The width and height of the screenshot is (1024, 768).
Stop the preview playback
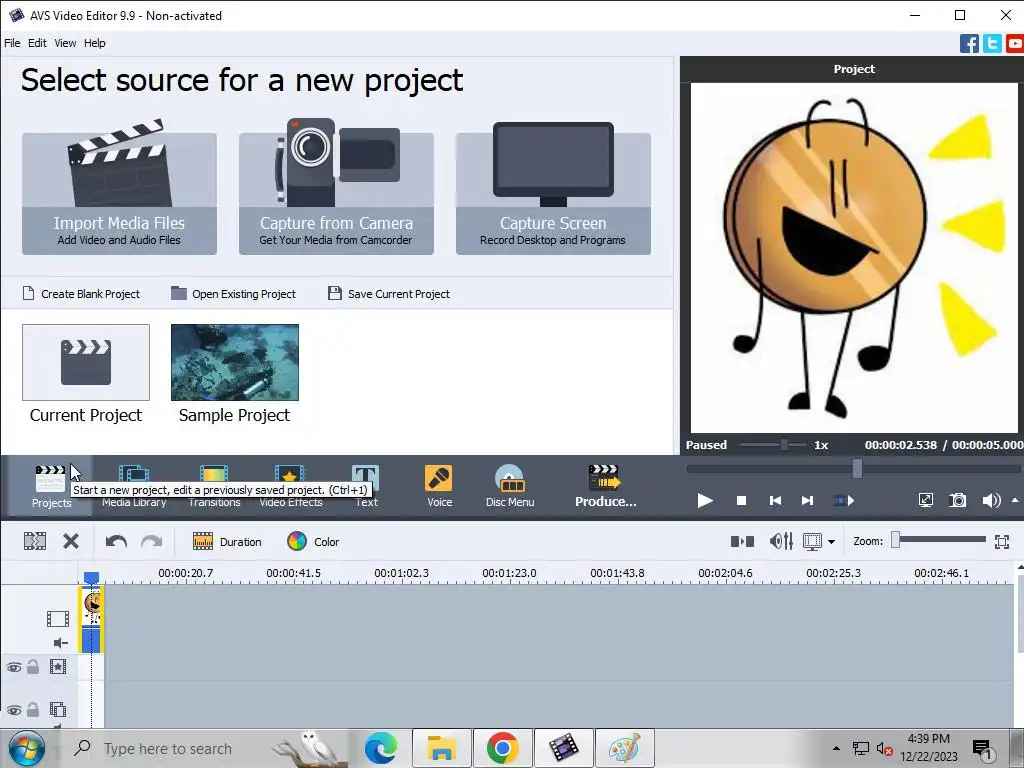coord(741,501)
